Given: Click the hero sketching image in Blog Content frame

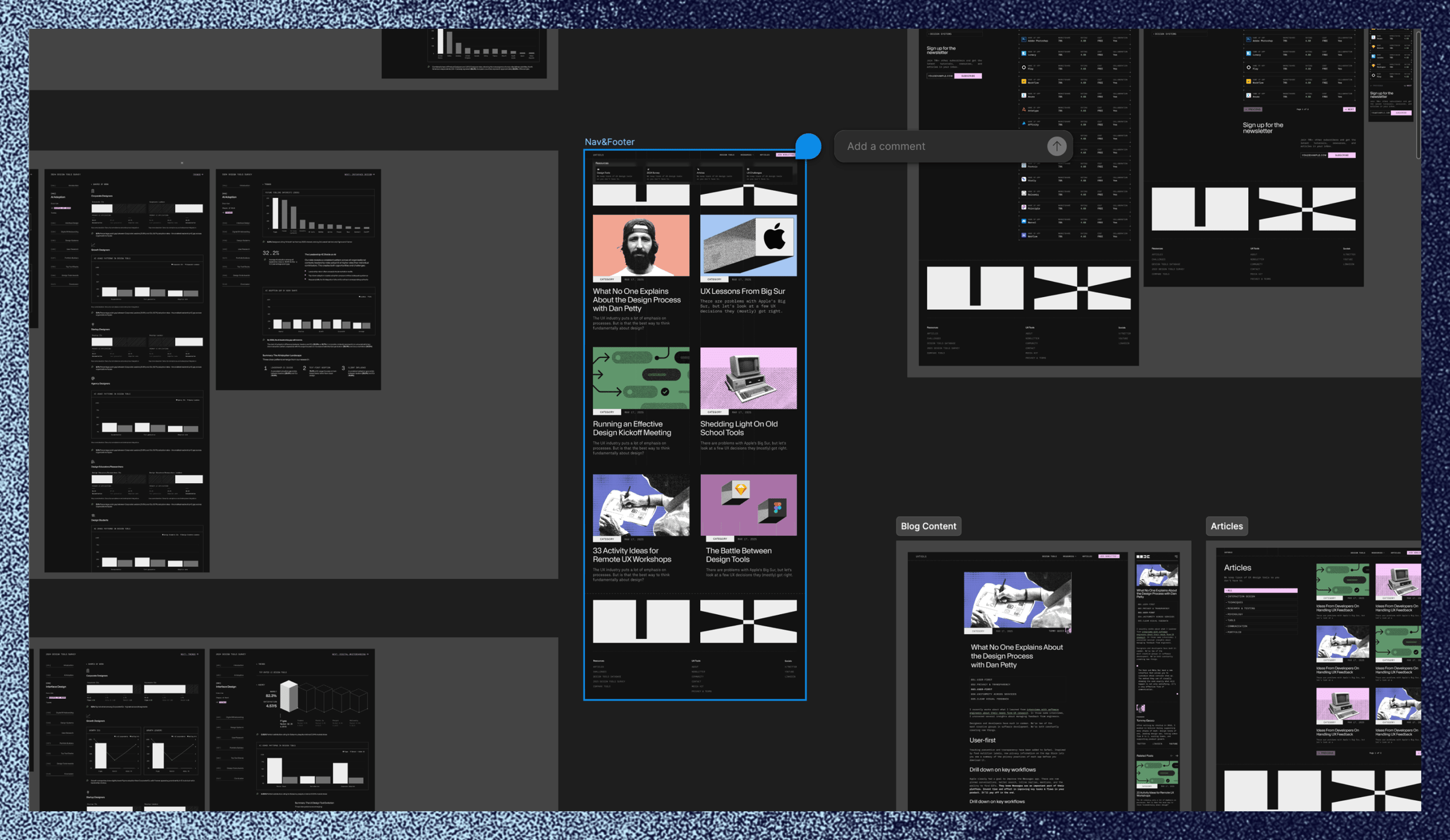Looking at the screenshot, I should pyautogui.click(x=1017, y=601).
